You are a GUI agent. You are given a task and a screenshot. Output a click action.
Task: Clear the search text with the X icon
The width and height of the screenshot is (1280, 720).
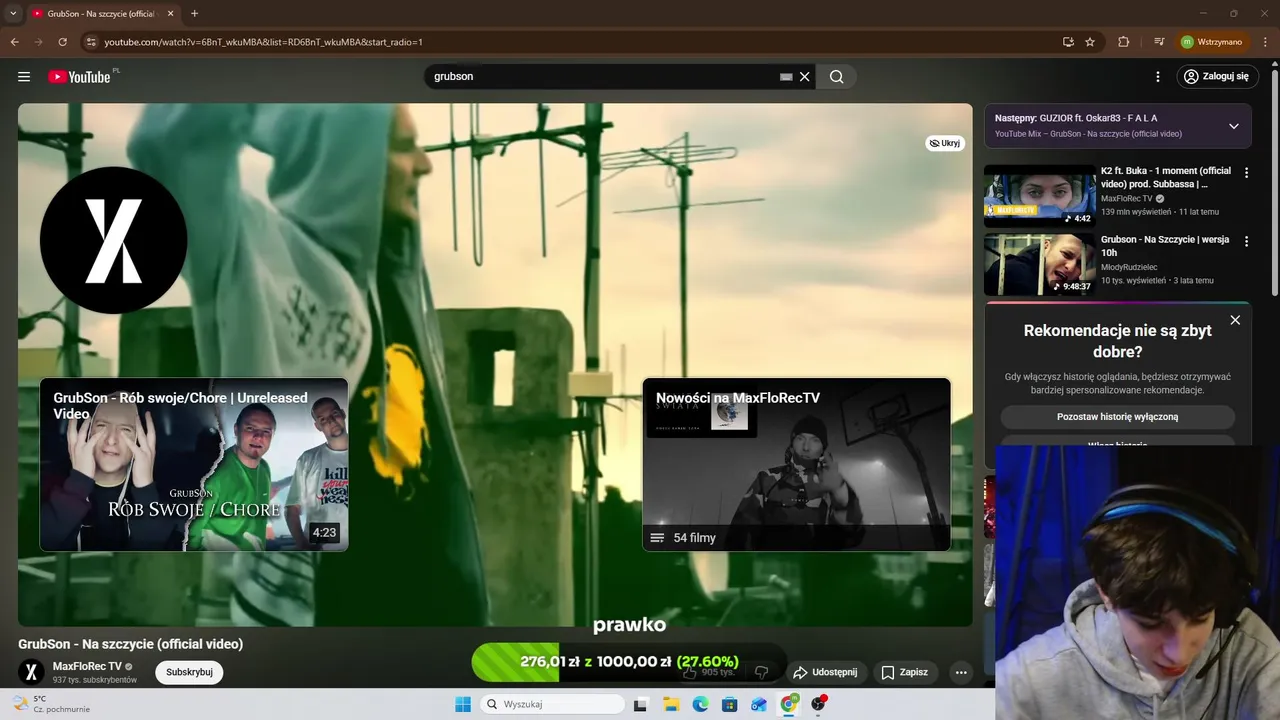pos(804,76)
